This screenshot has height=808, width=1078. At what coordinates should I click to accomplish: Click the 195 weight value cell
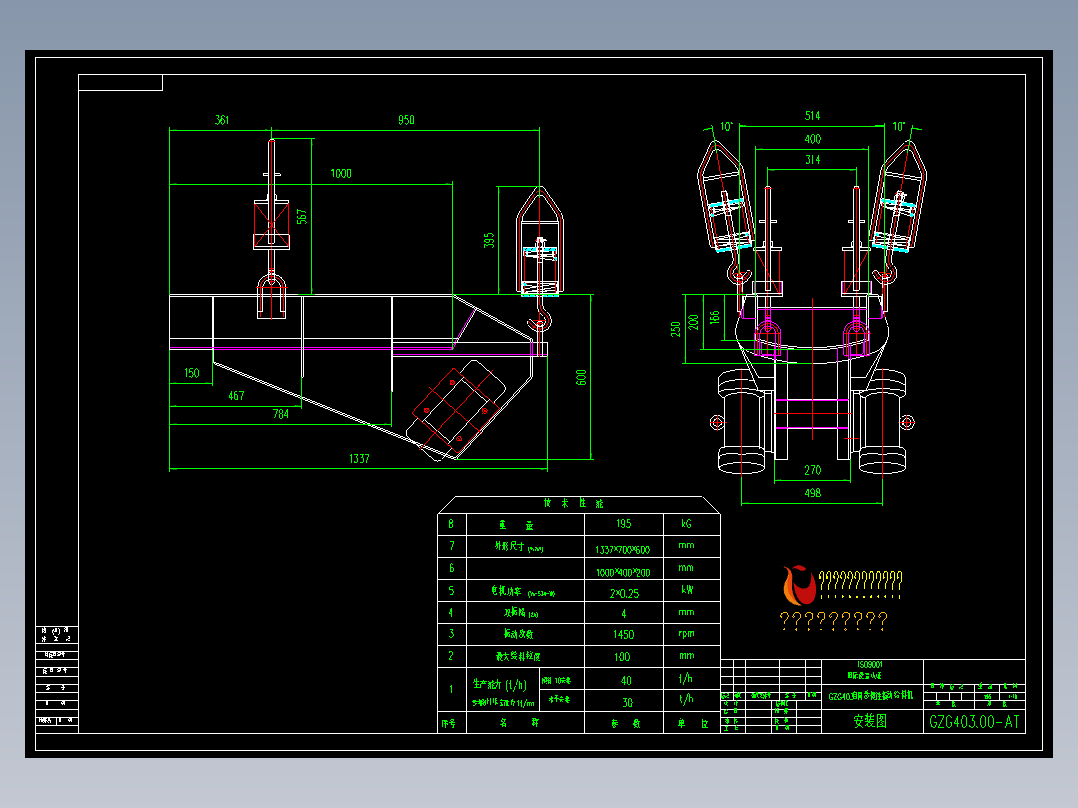624,524
